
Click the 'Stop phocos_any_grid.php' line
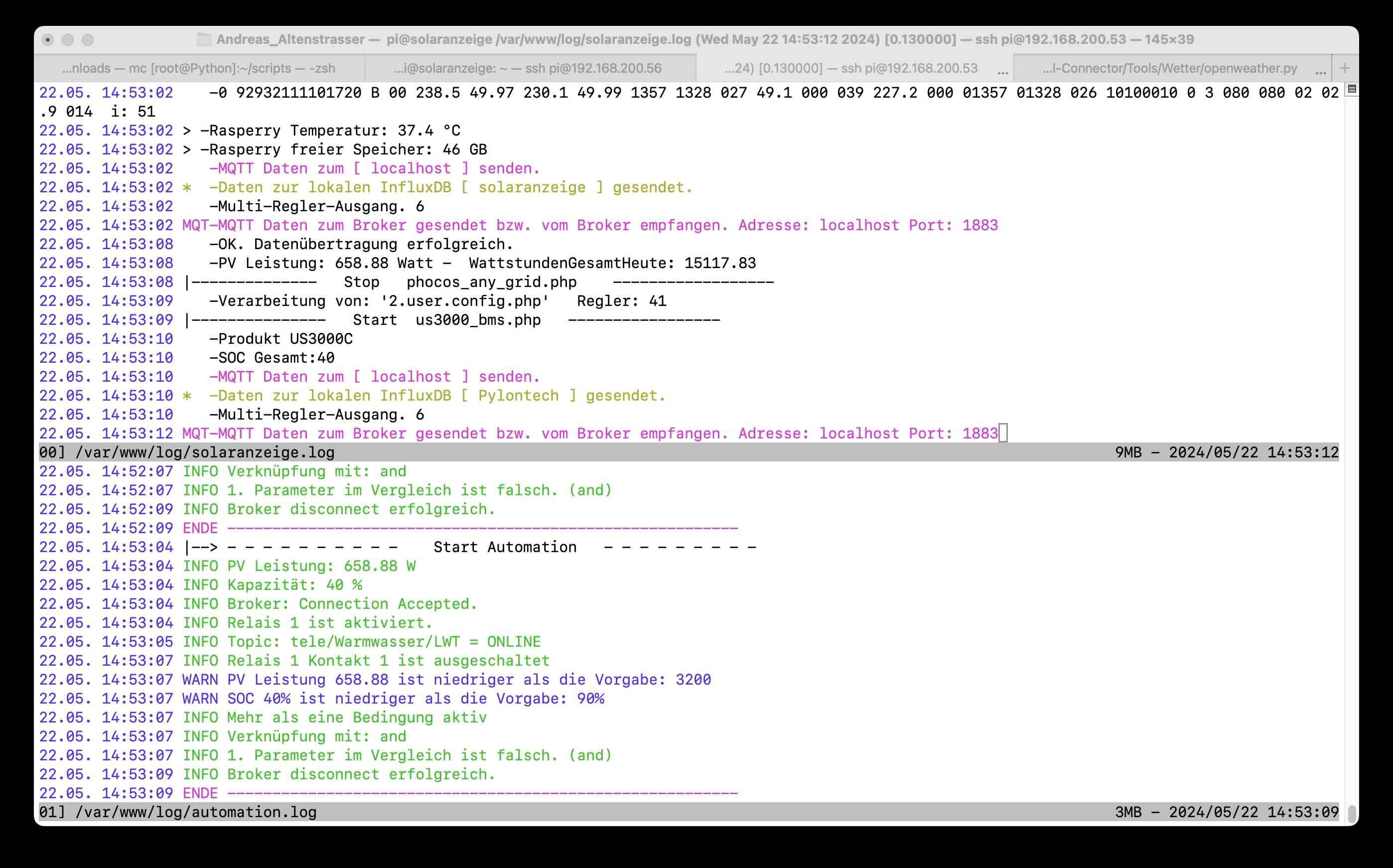pos(459,282)
